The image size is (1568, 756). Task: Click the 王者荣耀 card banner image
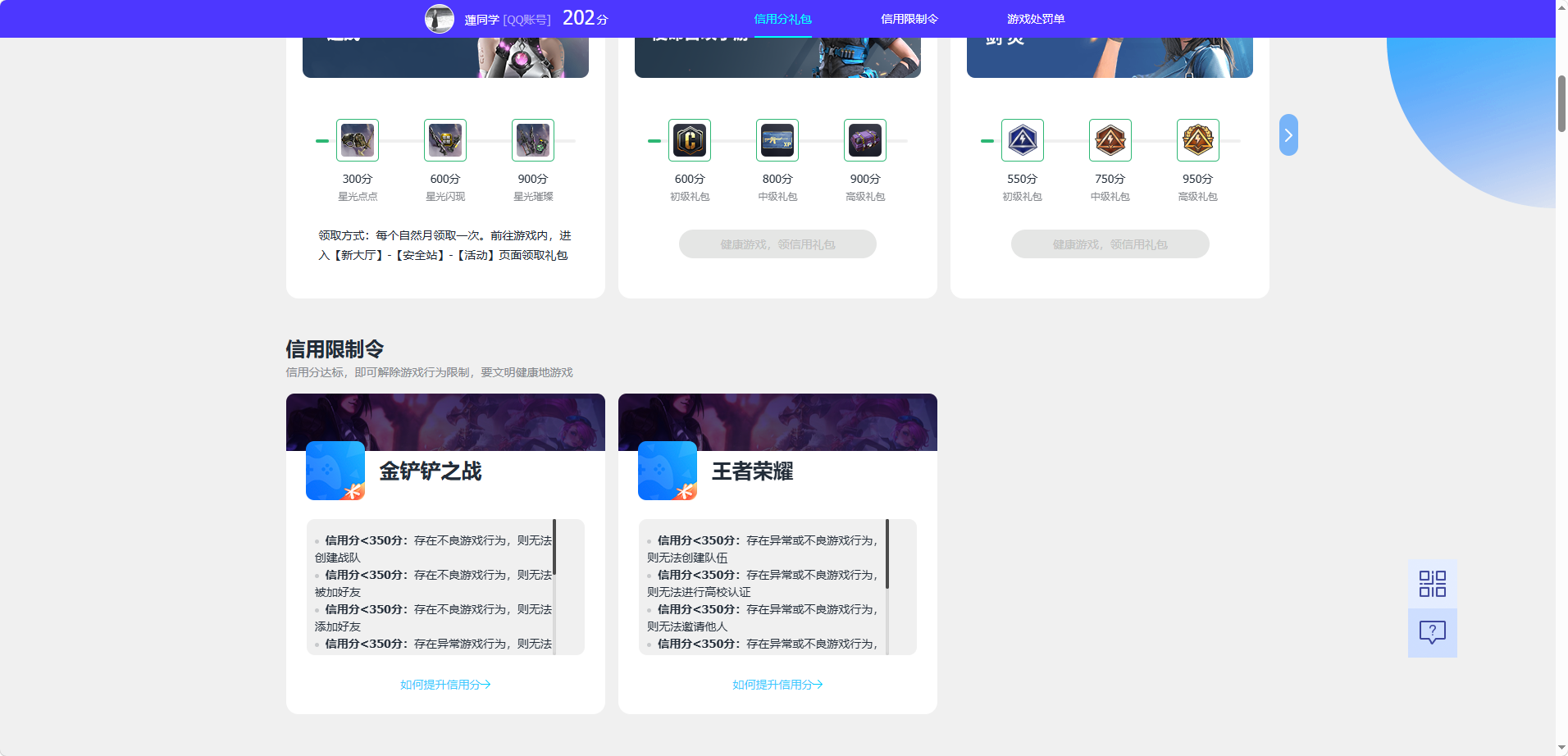pyautogui.click(x=777, y=421)
